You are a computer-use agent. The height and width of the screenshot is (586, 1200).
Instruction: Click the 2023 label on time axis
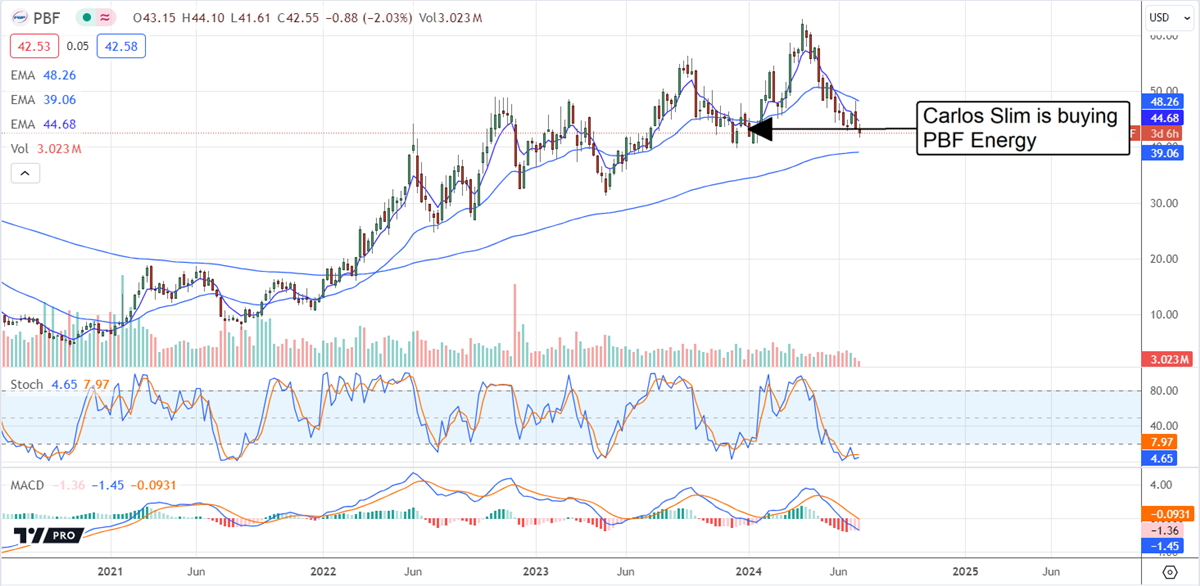click(537, 571)
